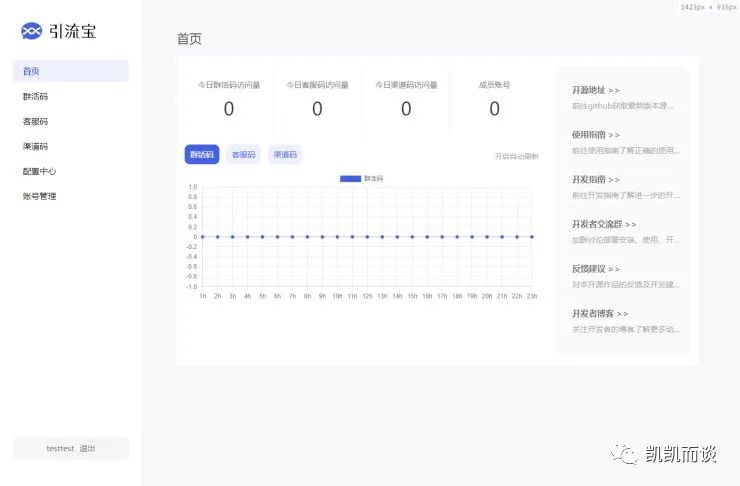Open the 首页 sidebar menu item

coord(71,71)
